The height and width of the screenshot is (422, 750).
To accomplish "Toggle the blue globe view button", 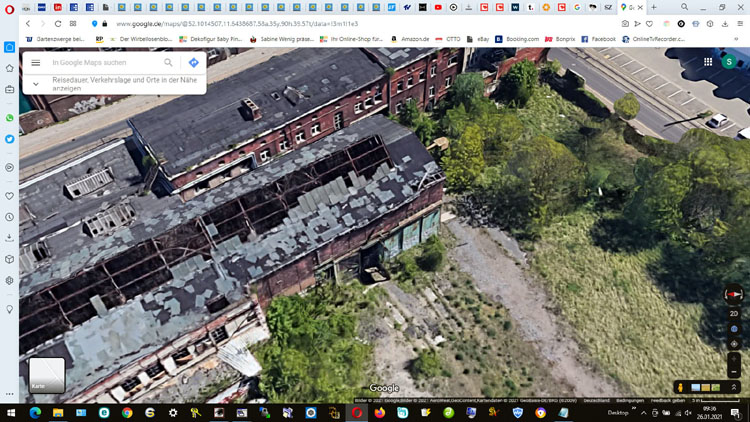I will tap(734, 329).
